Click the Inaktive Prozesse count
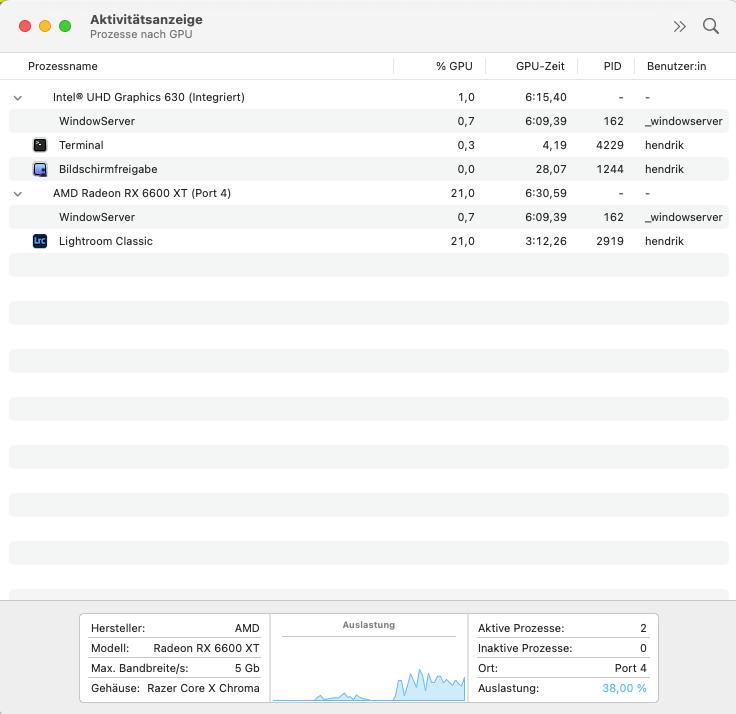Screen dimensions: 736x714 (644, 648)
